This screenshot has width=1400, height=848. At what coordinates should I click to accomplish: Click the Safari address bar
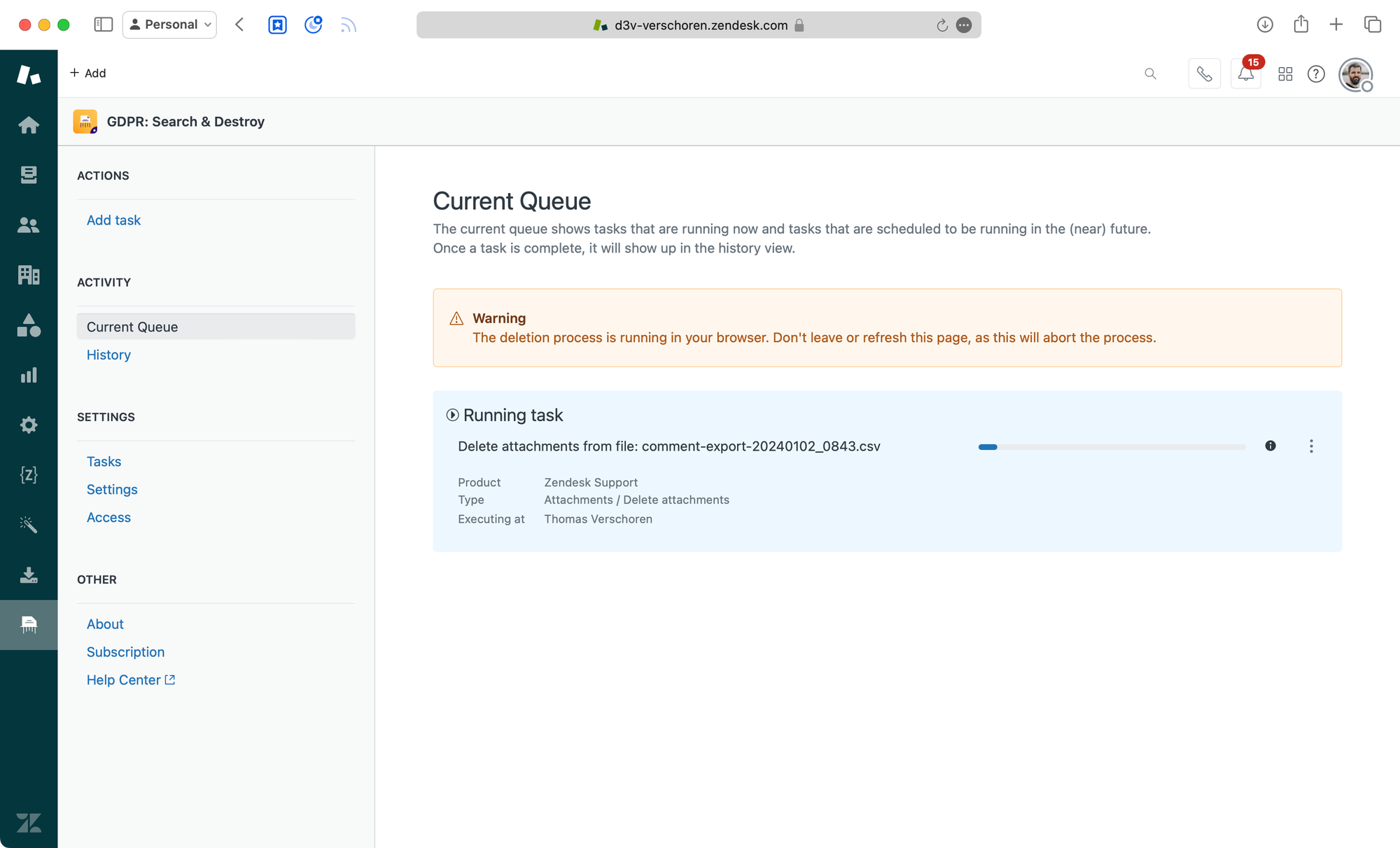point(699,25)
